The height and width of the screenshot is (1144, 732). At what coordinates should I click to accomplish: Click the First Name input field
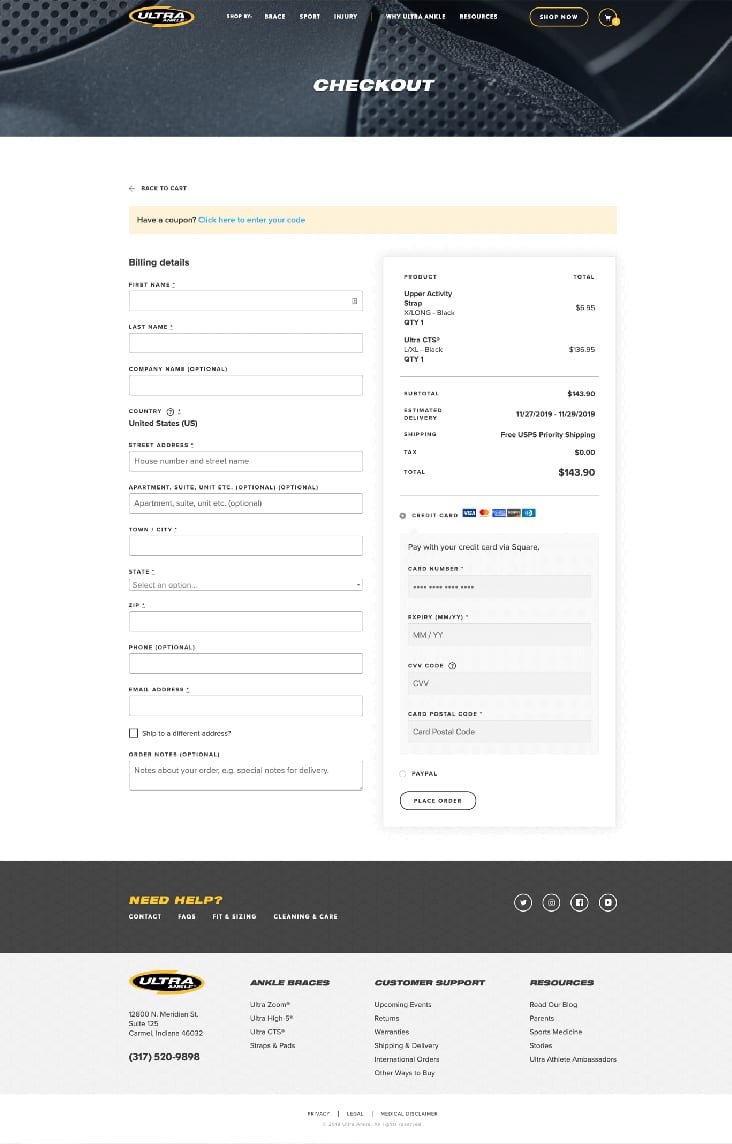pos(246,301)
